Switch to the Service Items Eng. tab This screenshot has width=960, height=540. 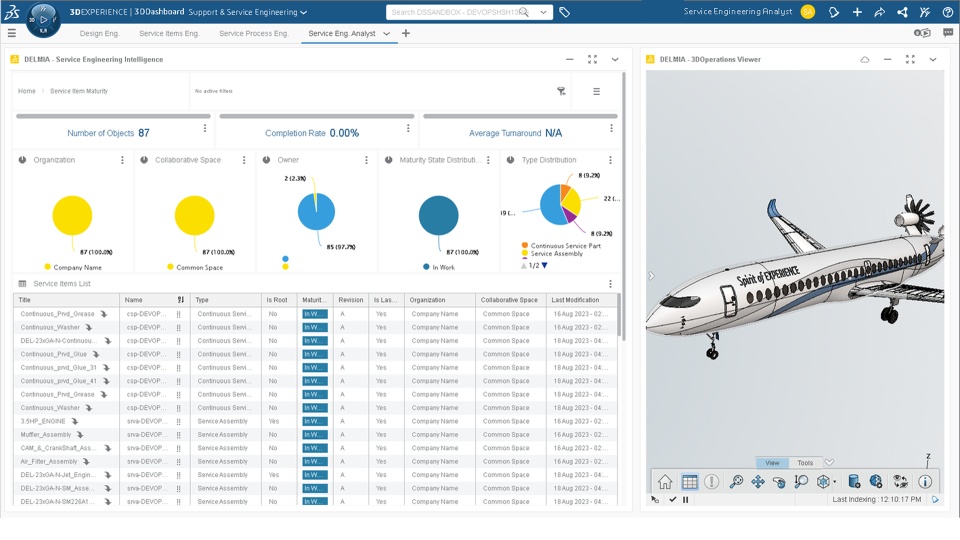(x=169, y=34)
